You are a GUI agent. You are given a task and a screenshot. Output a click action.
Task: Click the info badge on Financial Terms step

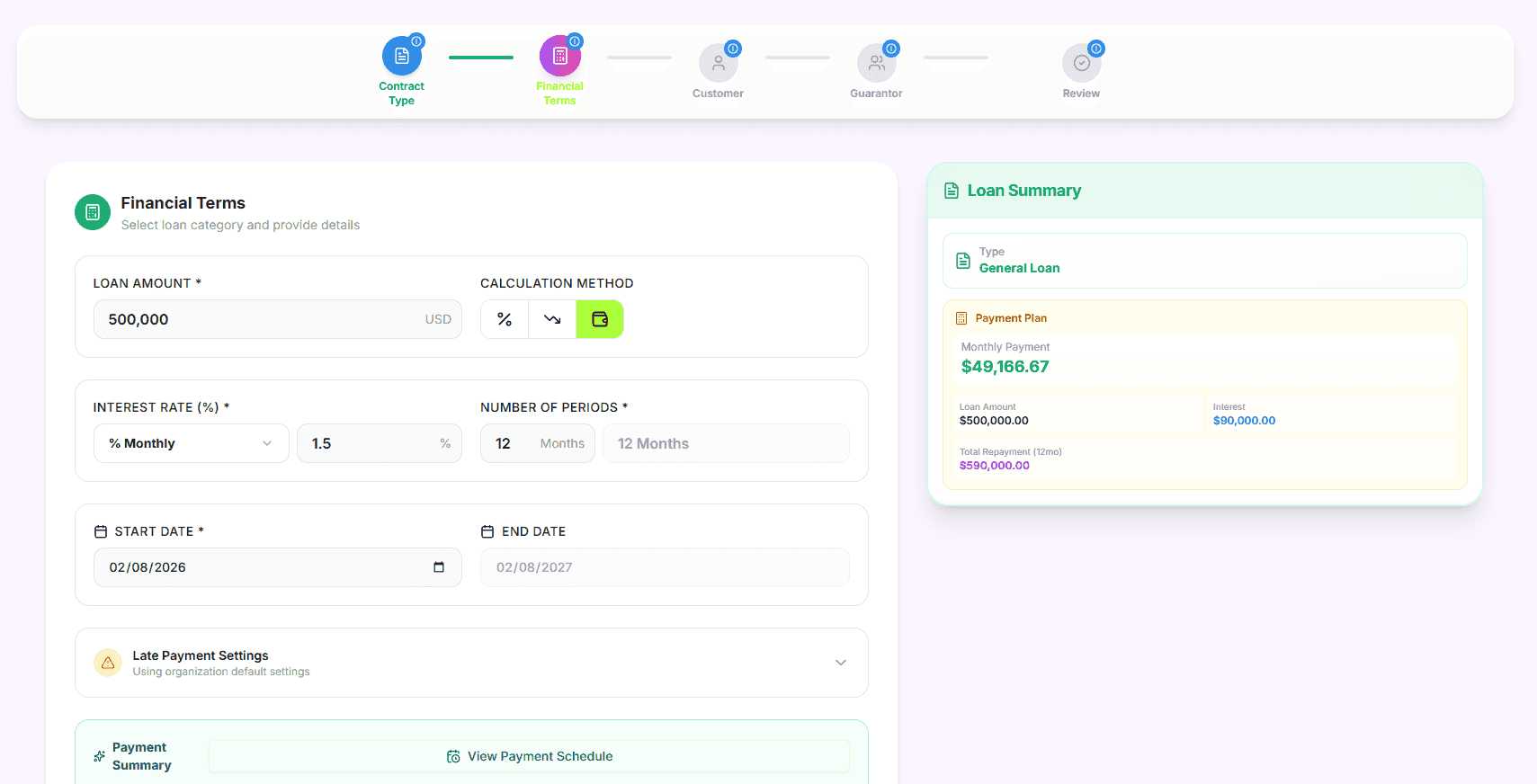pos(575,41)
